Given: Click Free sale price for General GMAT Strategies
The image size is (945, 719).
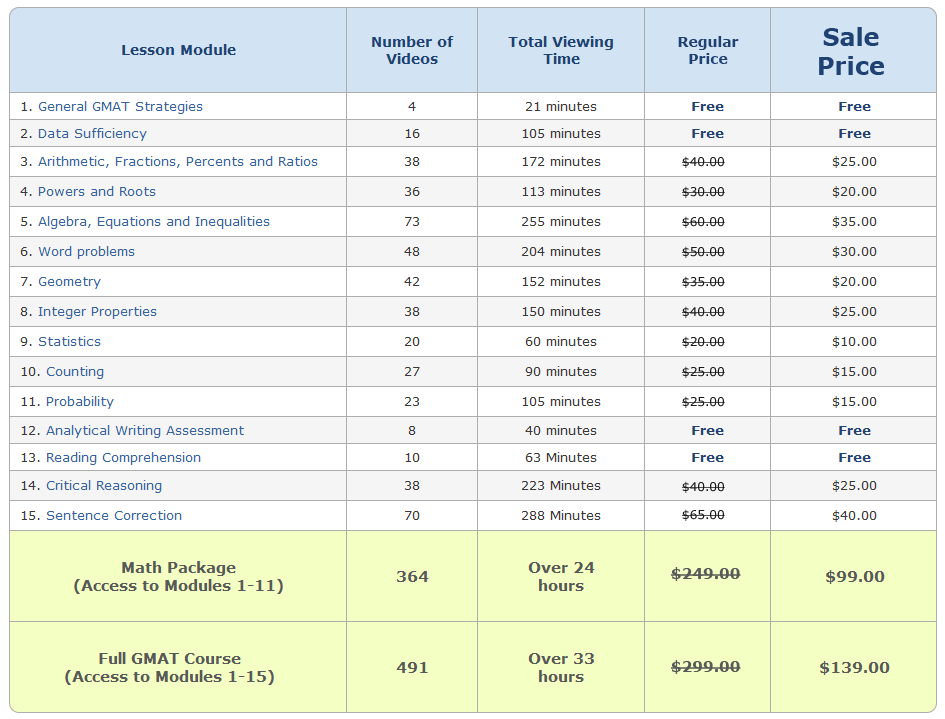Looking at the screenshot, I should 855,107.
